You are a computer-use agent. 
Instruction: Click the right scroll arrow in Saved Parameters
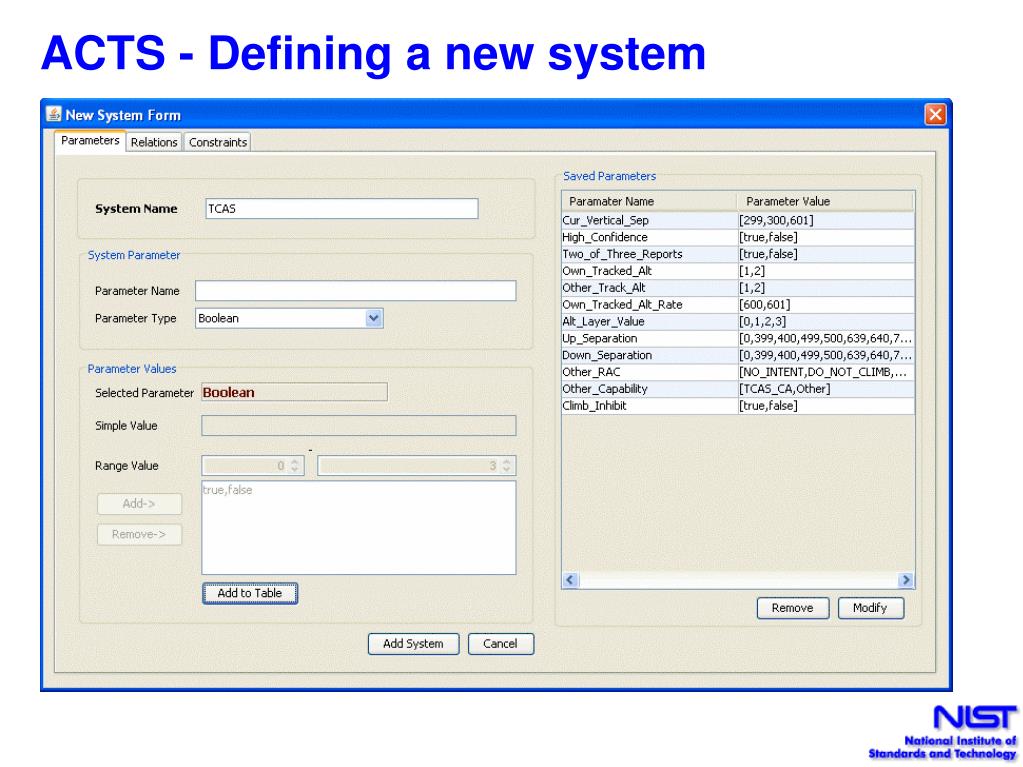tap(905, 580)
